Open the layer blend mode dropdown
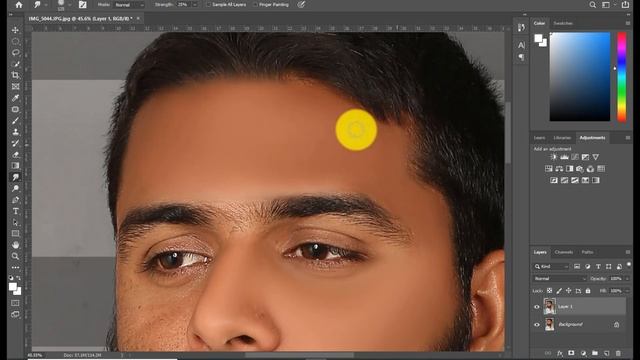The width and height of the screenshot is (640, 360). (560, 279)
